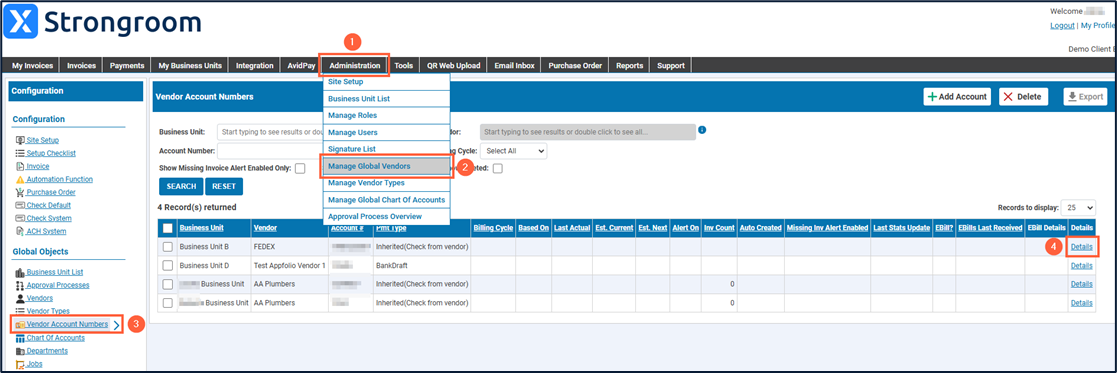Click the Site Setup sidebar icon
The image size is (1117, 373).
click(x=20, y=140)
